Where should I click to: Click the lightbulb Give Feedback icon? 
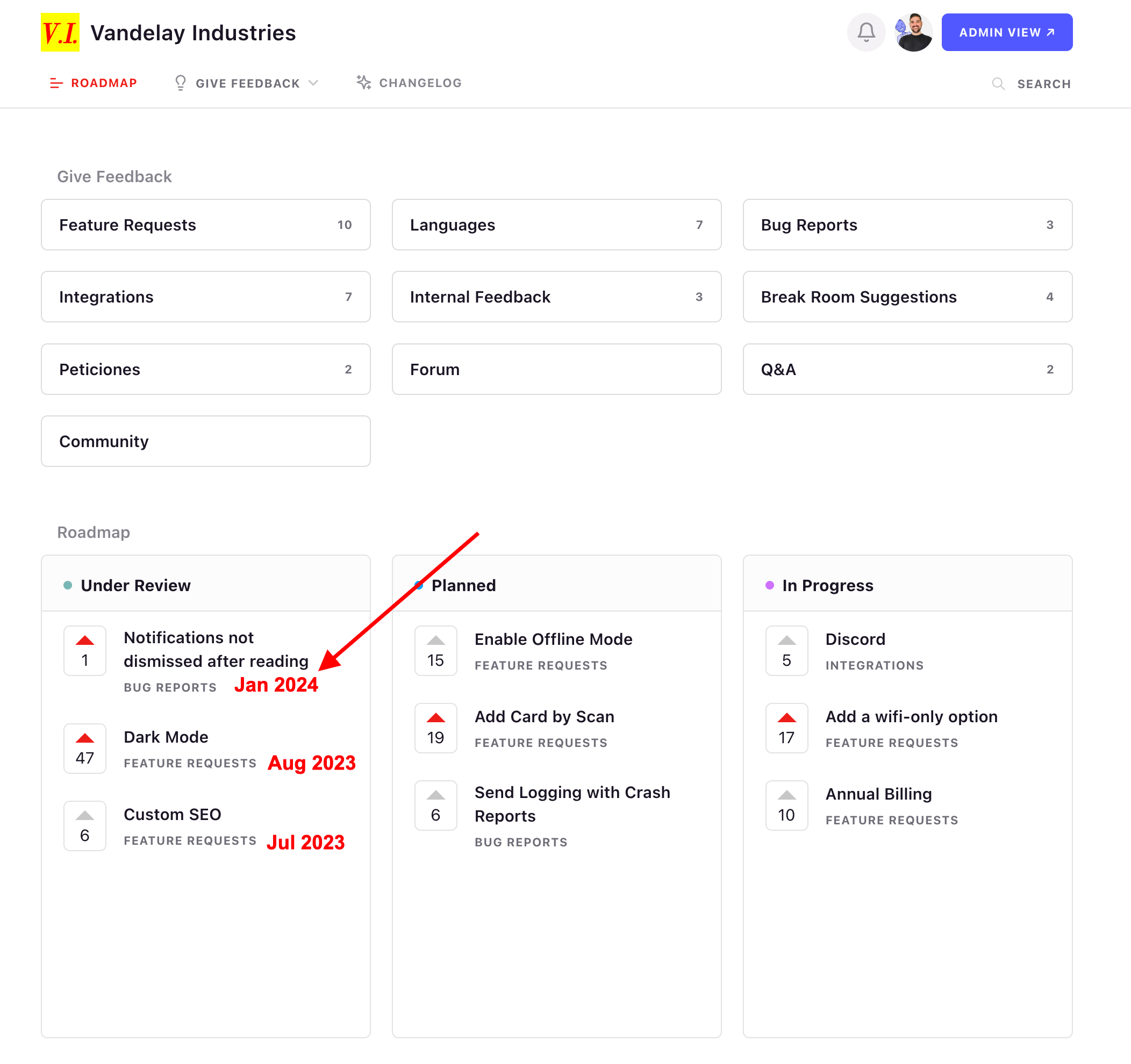[x=180, y=83]
